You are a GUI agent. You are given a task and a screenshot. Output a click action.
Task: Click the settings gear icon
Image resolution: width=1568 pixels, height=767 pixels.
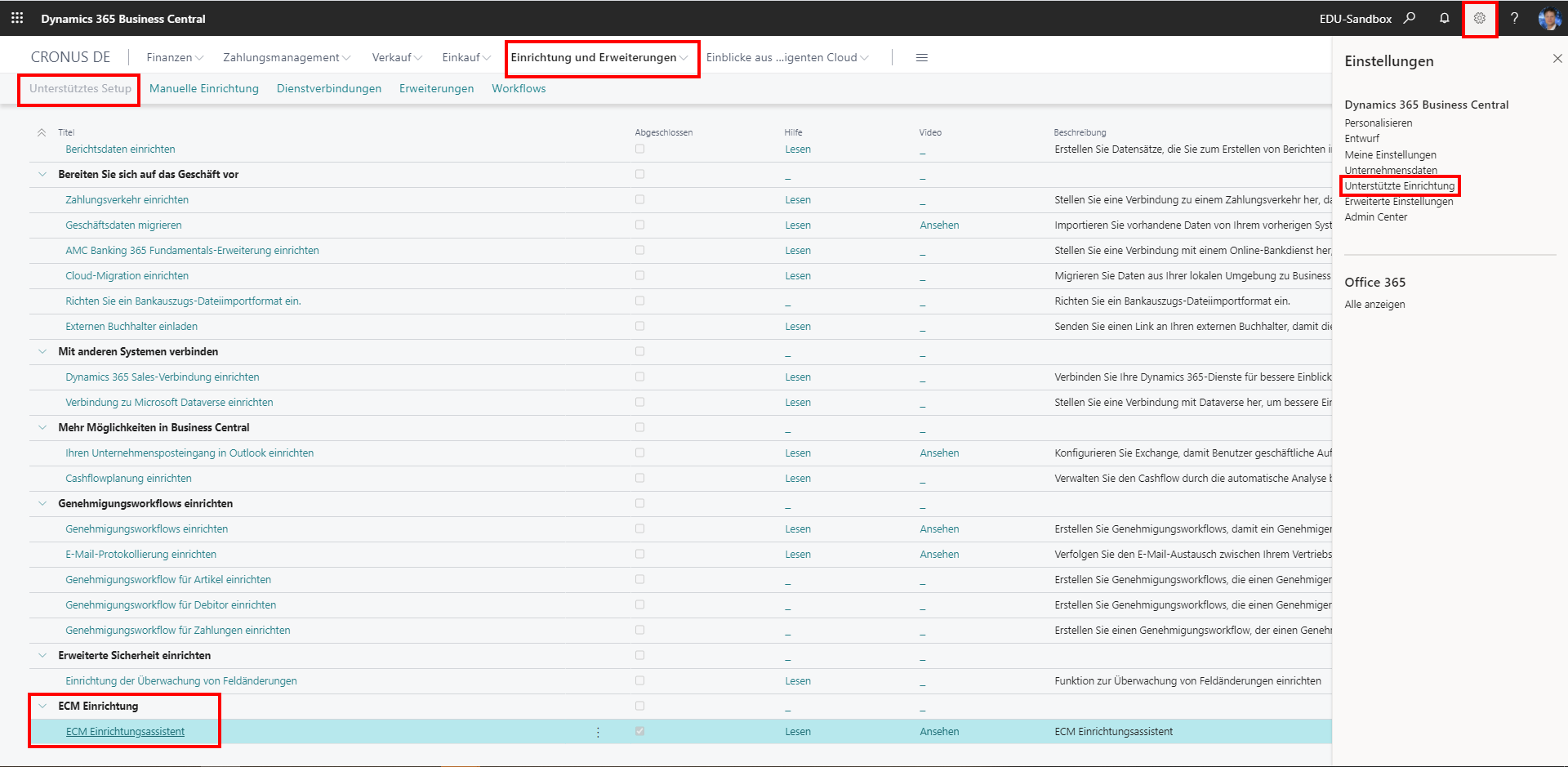pyautogui.click(x=1480, y=18)
